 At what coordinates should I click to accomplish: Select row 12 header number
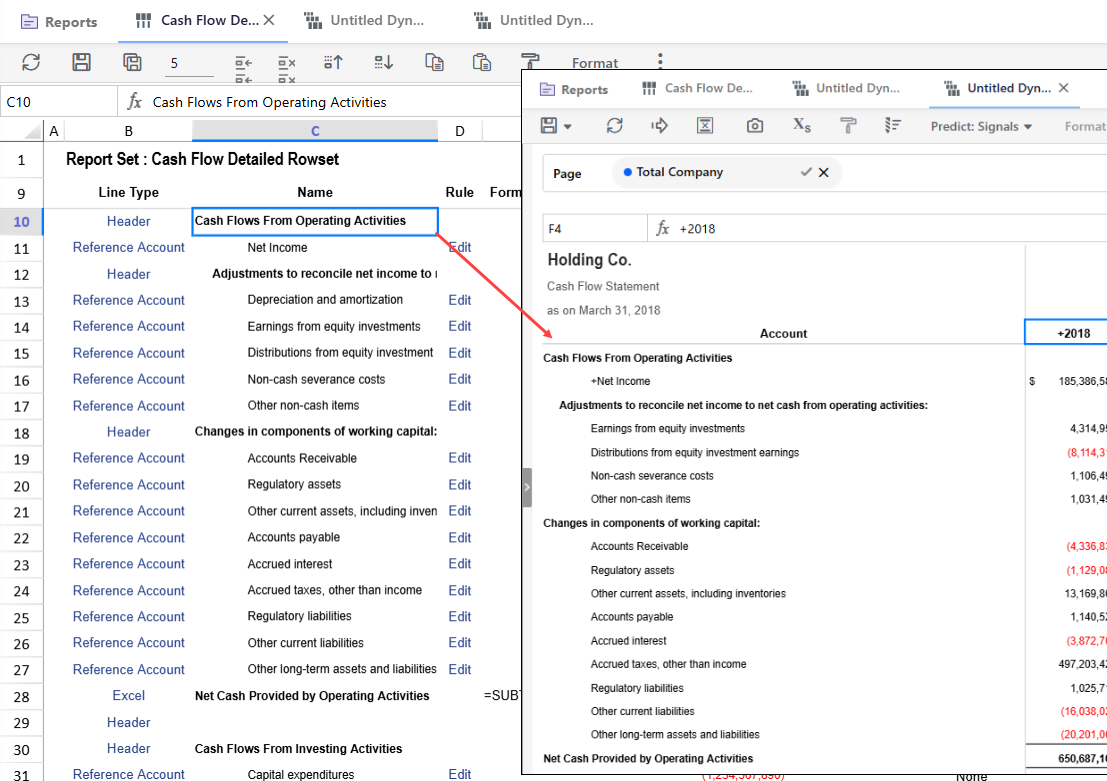[21, 275]
